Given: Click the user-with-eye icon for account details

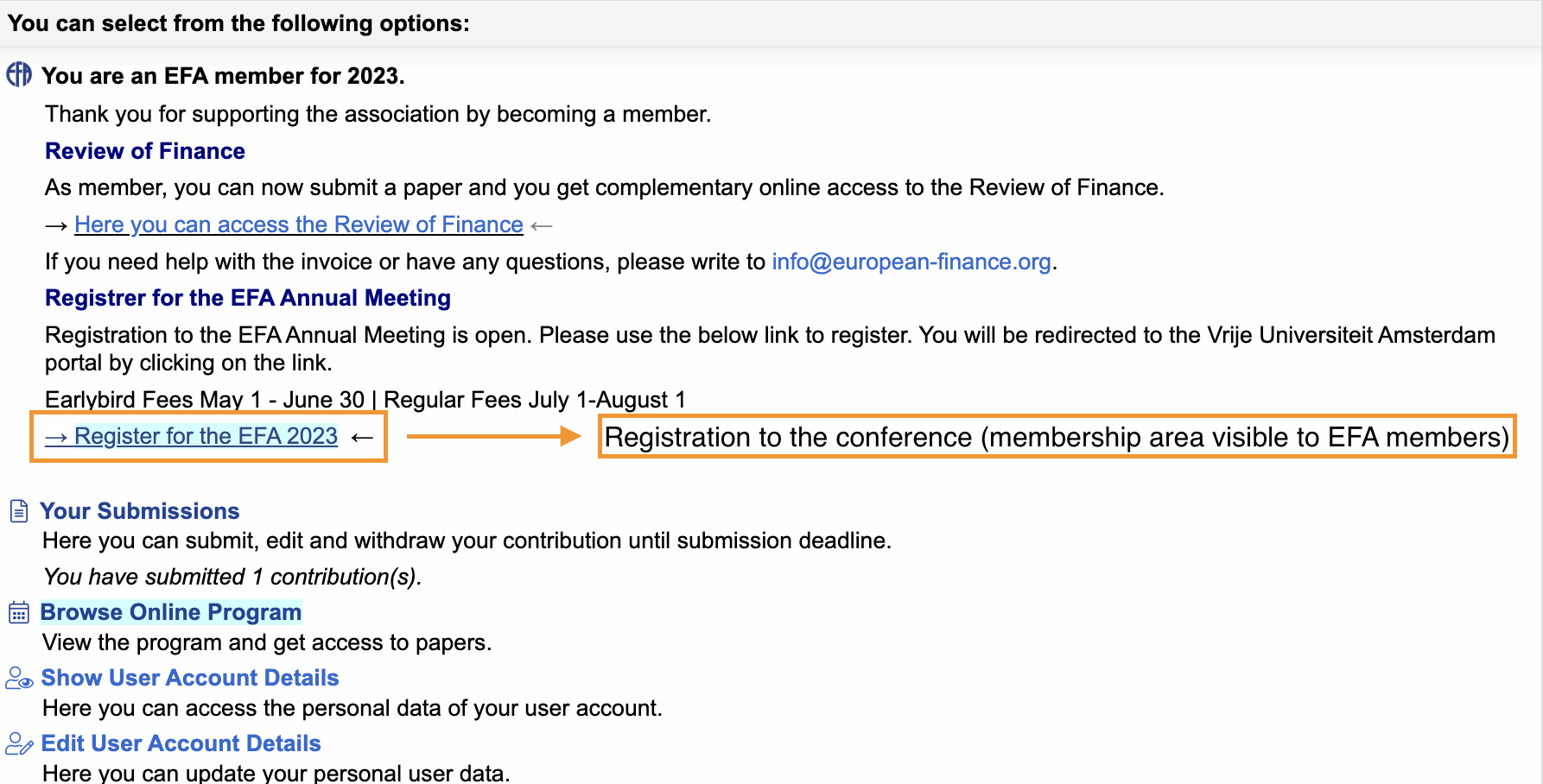Looking at the screenshot, I should (19, 679).
